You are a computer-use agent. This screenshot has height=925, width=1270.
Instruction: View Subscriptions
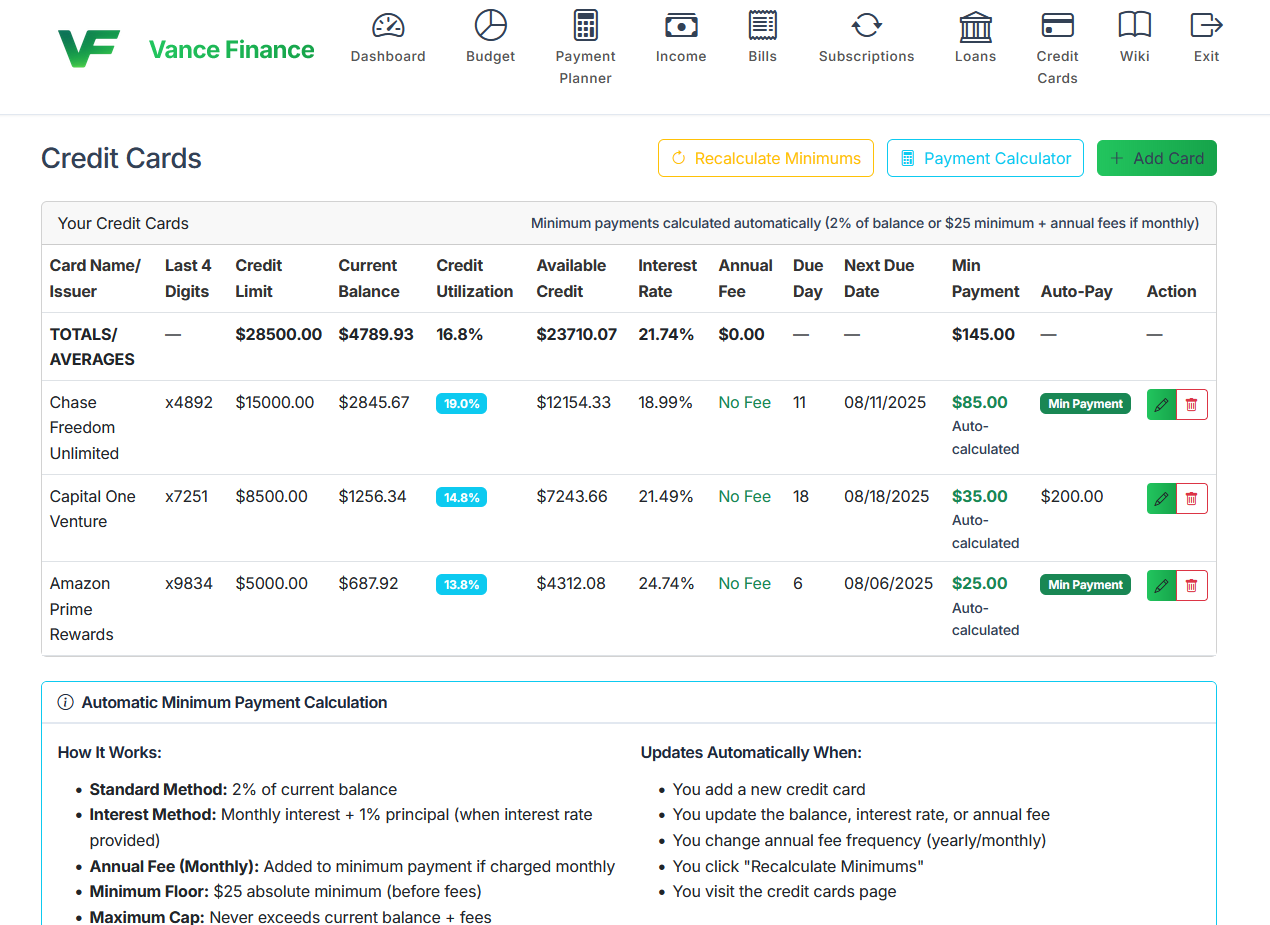(x=866, y=35)
